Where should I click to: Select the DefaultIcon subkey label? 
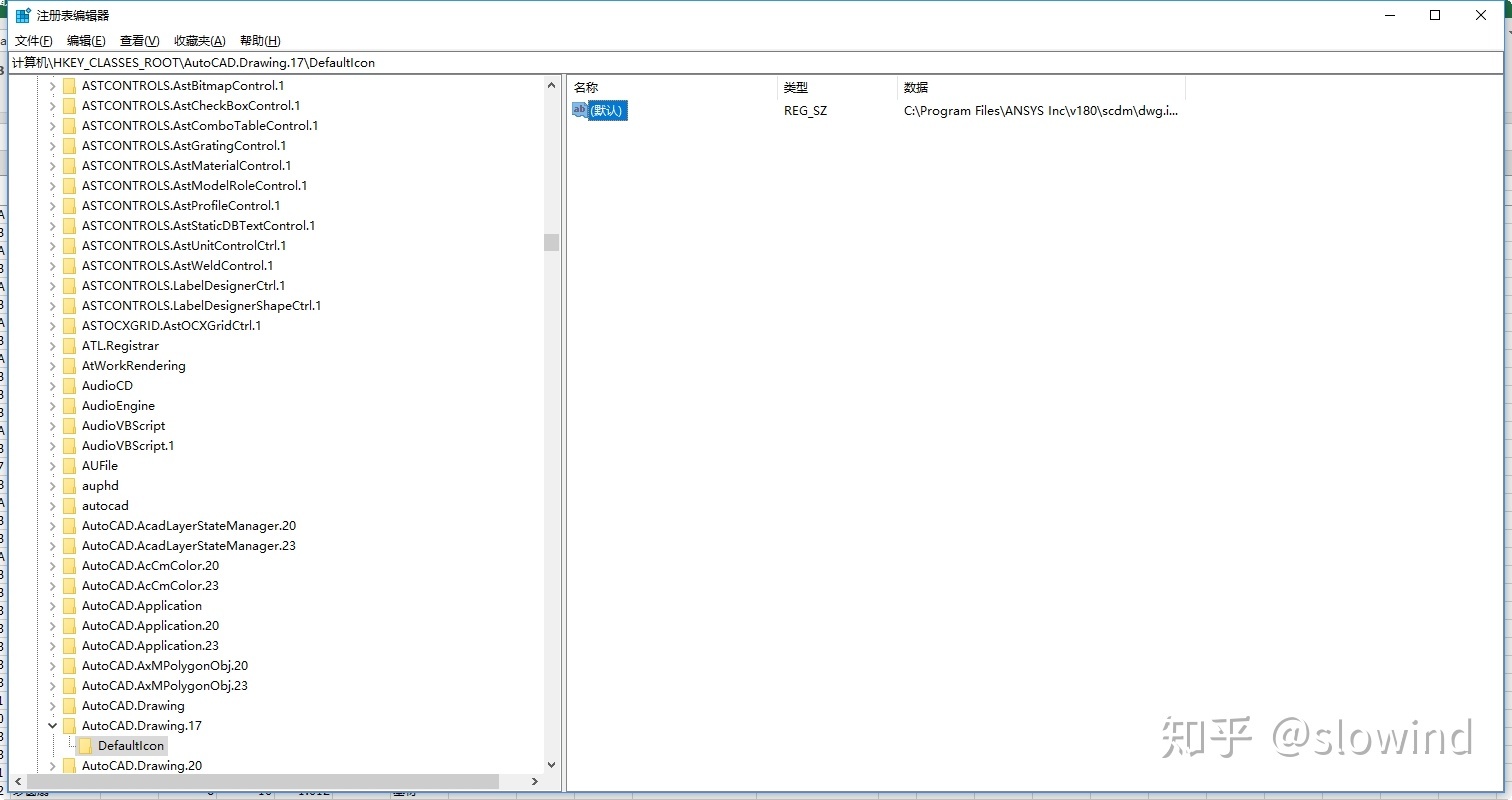[x=131, y=746]
